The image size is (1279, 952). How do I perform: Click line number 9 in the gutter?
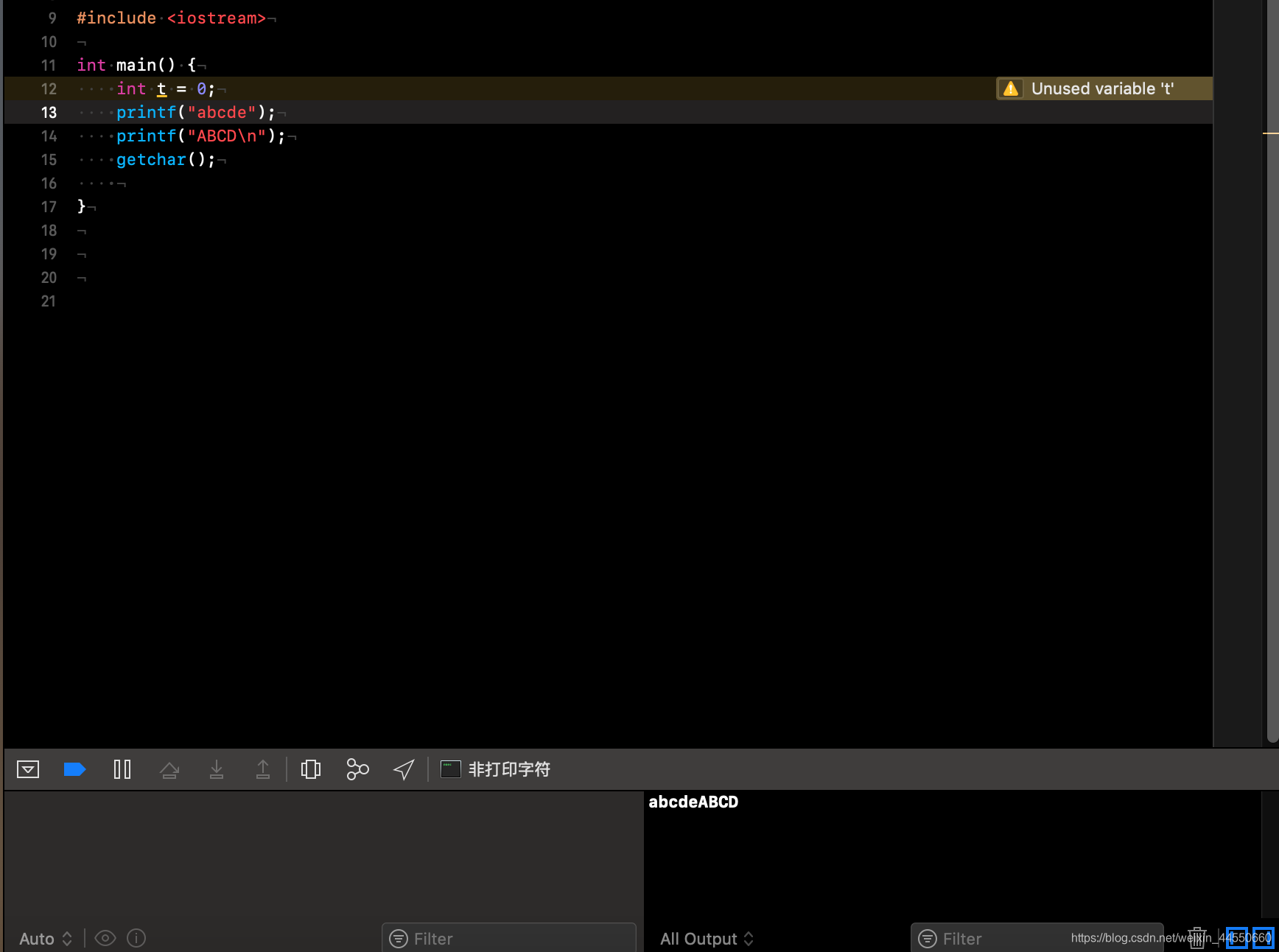click(x=52, y=18)
